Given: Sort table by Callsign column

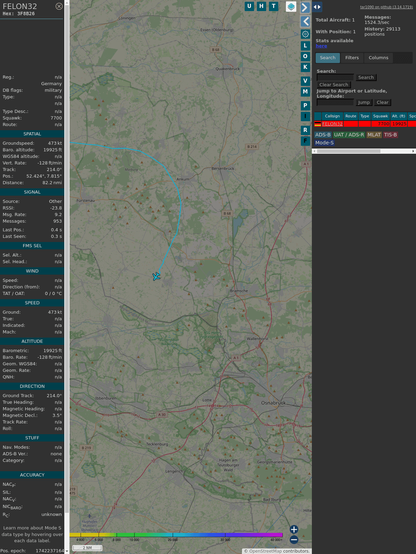Looking at the screenshot, I should click(332, 116).
